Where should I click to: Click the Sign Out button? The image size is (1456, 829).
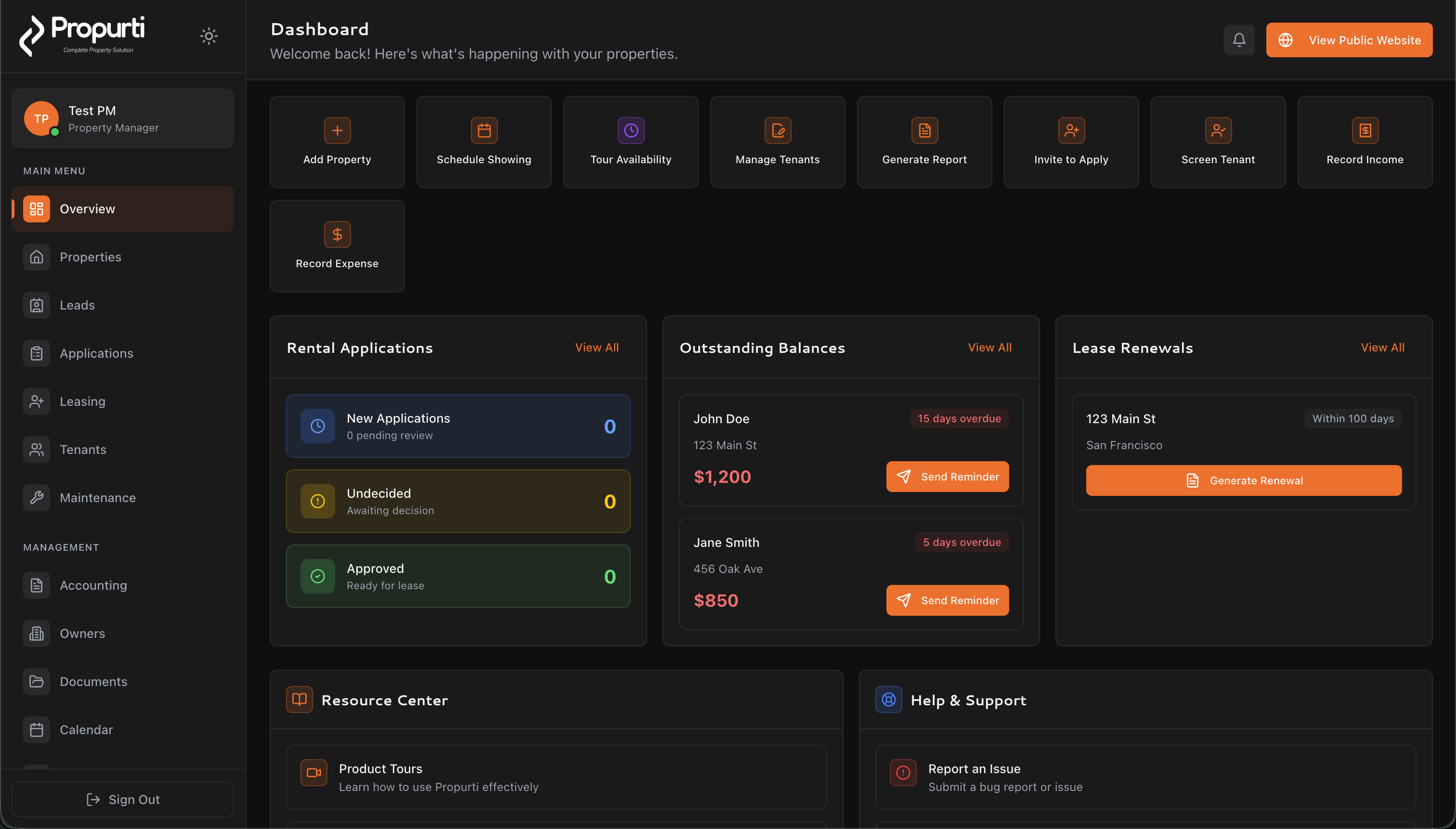(122, 799)
